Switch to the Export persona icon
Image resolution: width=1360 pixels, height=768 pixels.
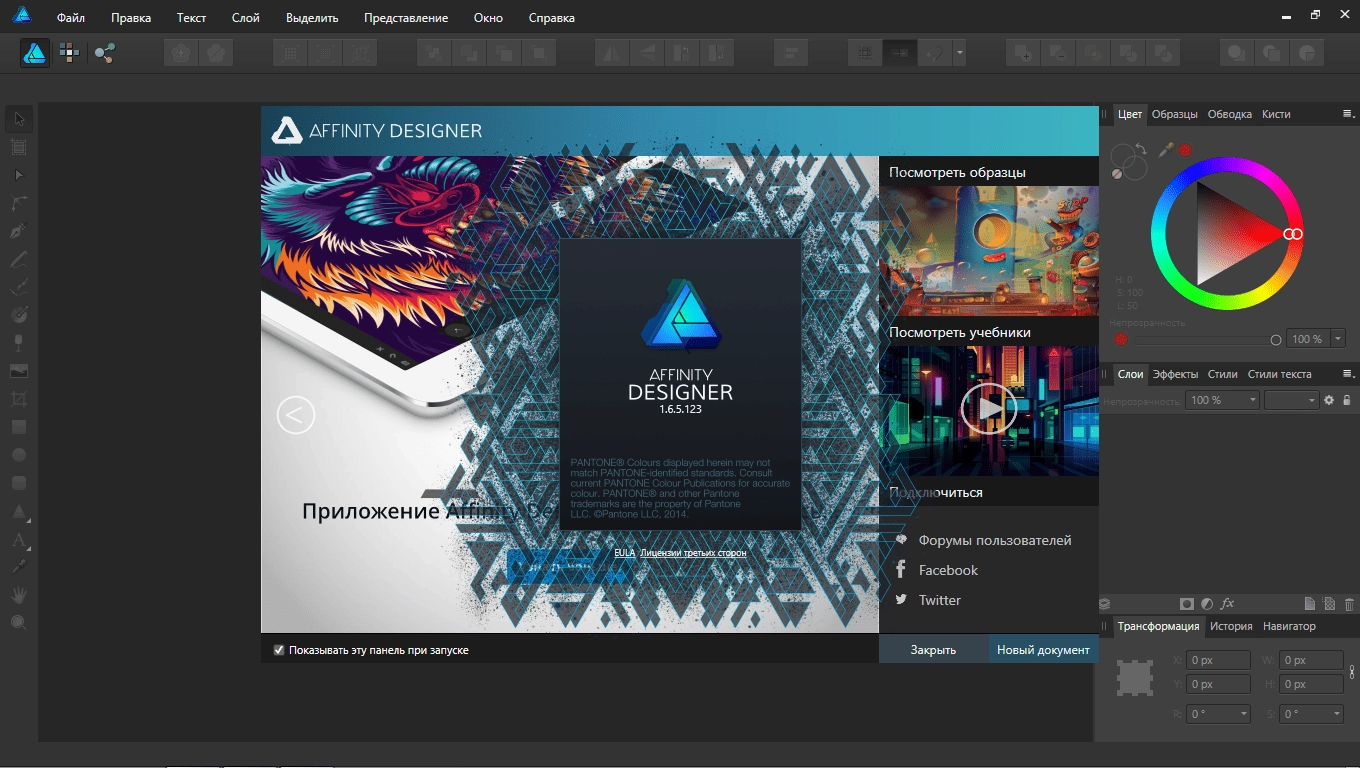[103, 52]
